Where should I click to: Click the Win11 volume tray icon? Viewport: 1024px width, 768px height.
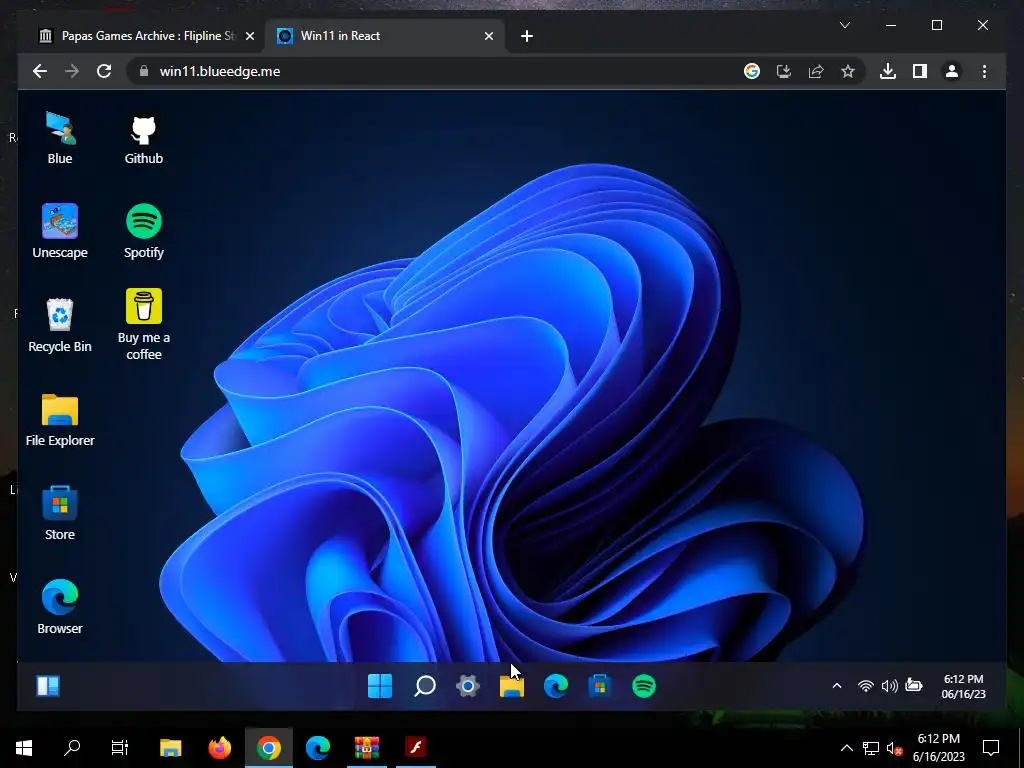pyautogui.click(x=889, y=686)
